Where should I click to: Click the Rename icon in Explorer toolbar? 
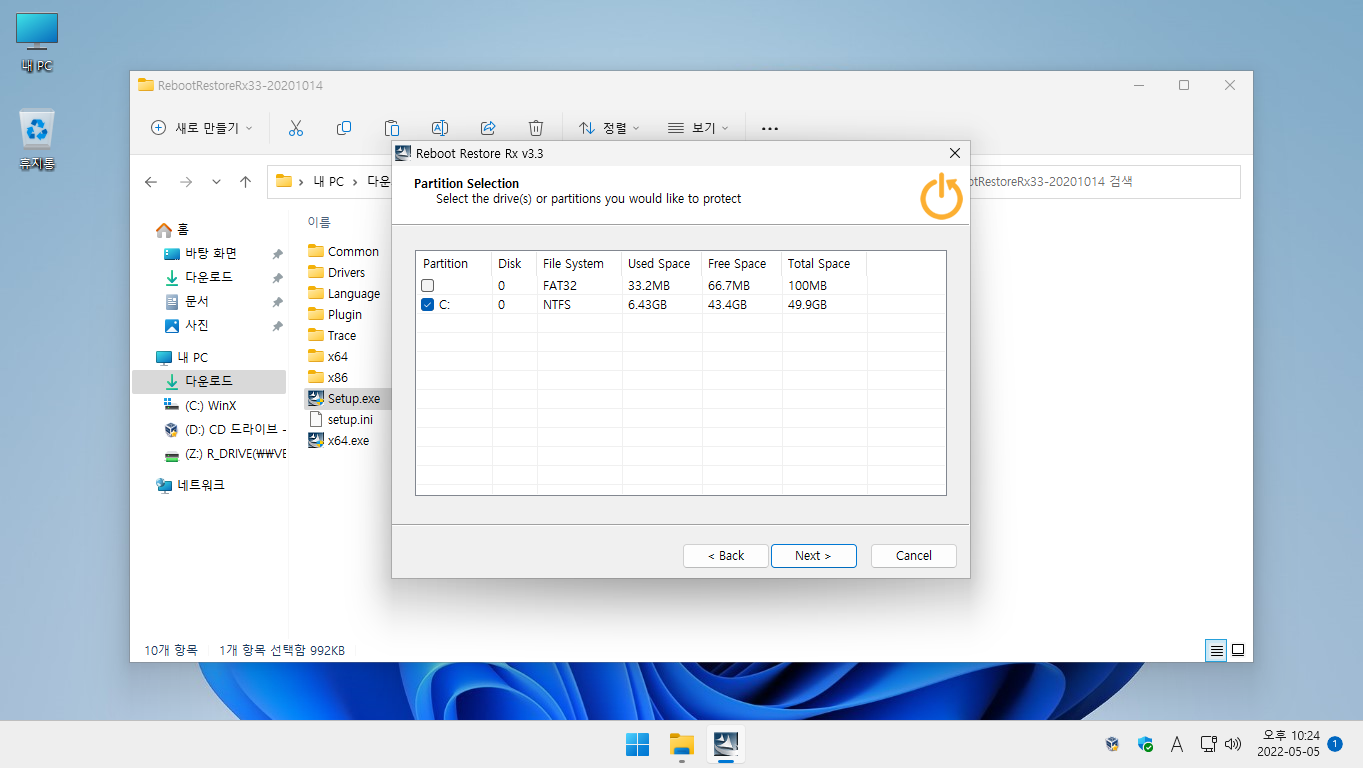440,128
